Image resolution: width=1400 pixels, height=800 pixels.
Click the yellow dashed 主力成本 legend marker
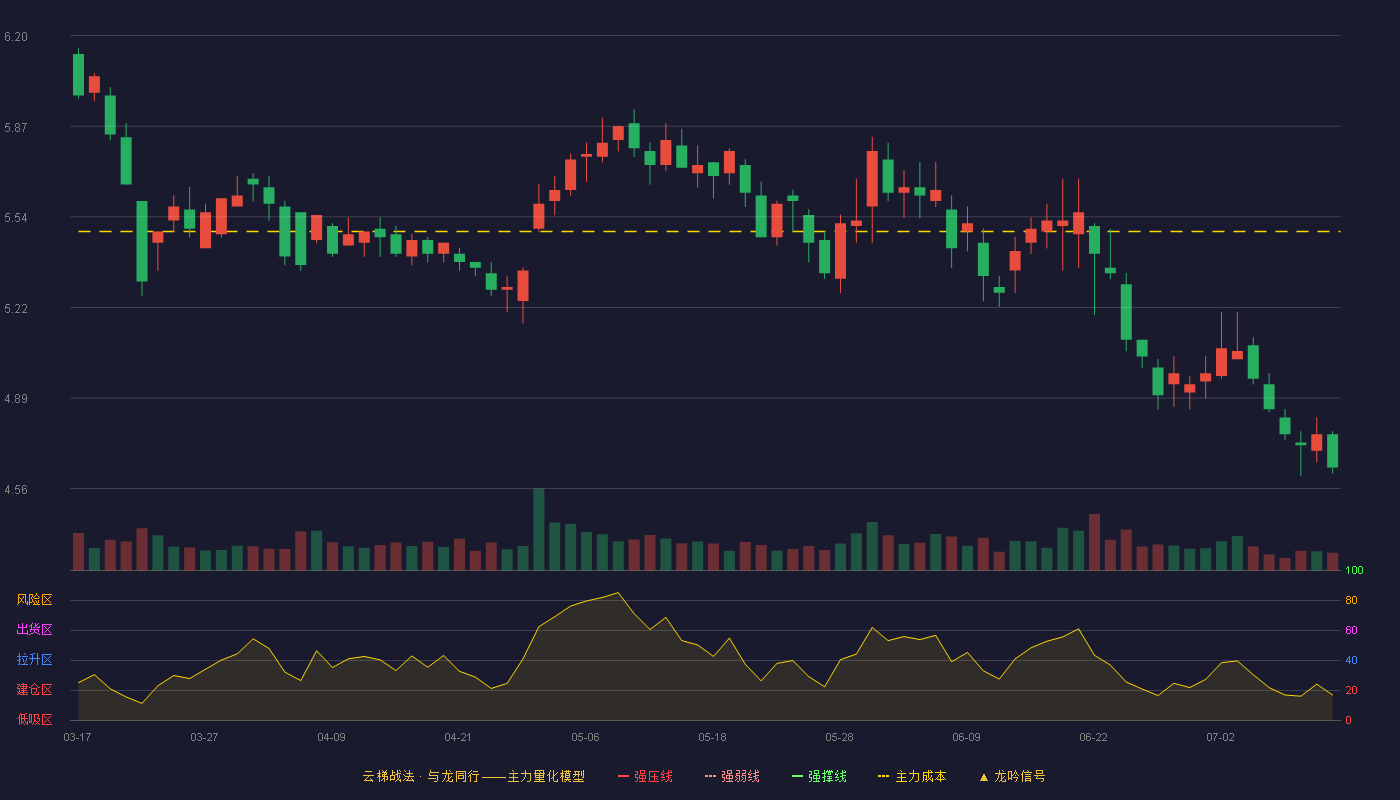click(883, 776)
